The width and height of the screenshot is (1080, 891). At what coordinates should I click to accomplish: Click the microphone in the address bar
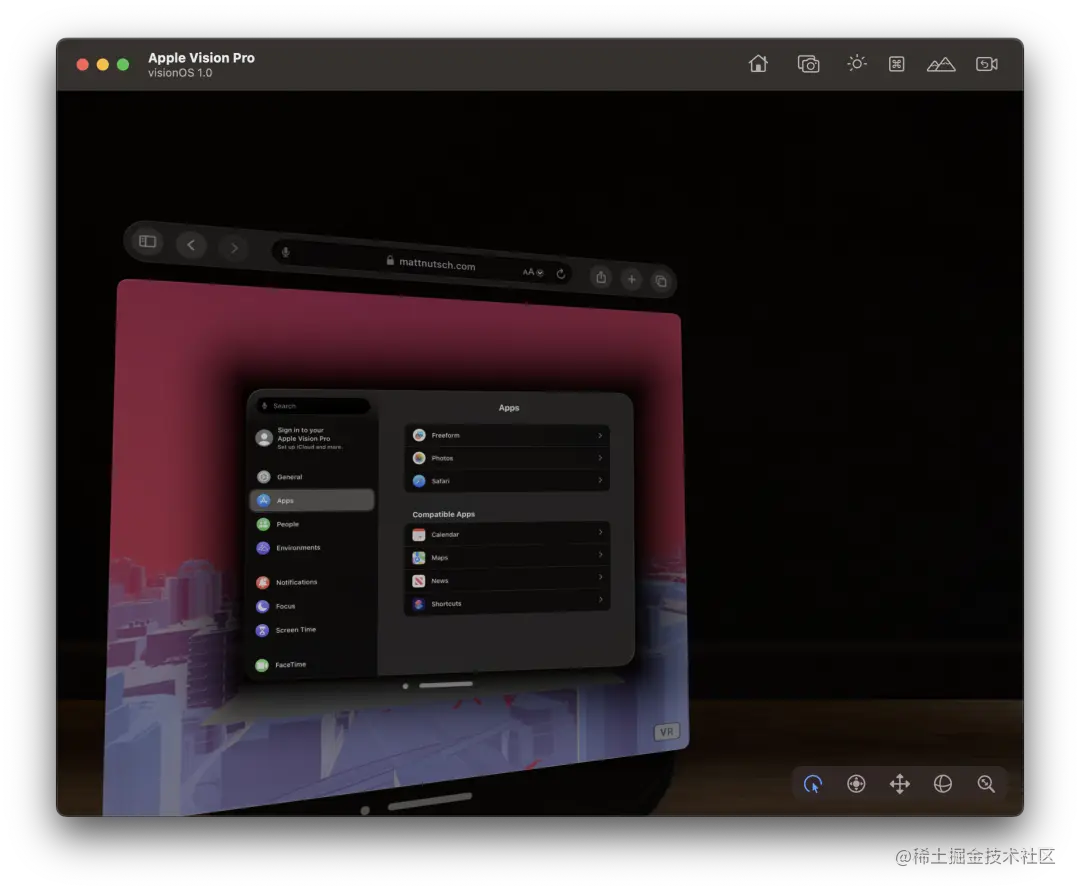coord(285,252)
